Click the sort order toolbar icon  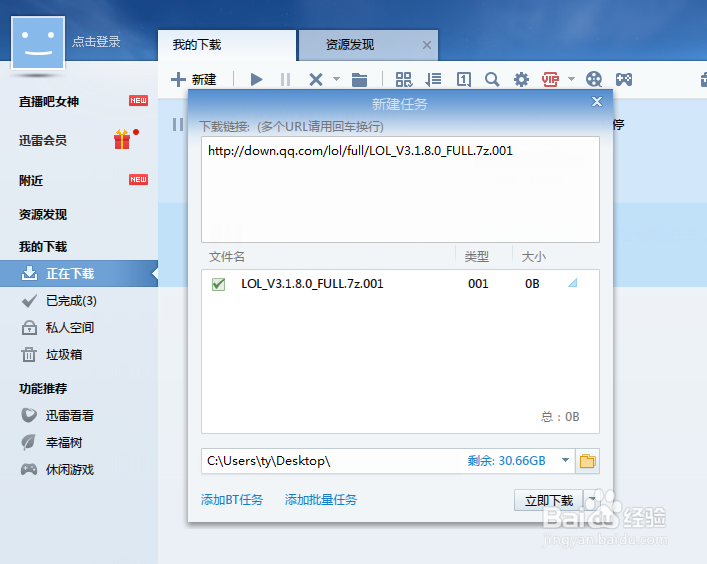coord(433,80)
